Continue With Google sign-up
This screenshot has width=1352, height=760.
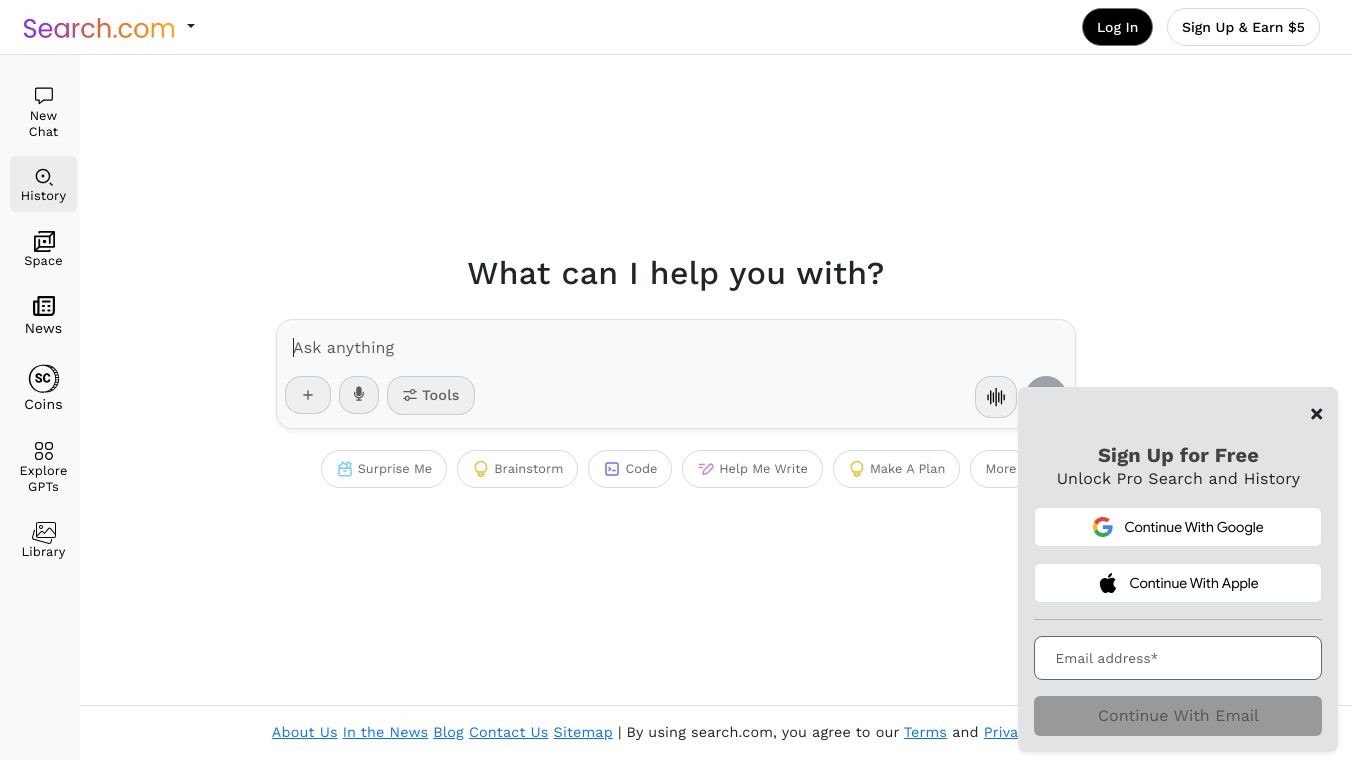coord(1178,527)
